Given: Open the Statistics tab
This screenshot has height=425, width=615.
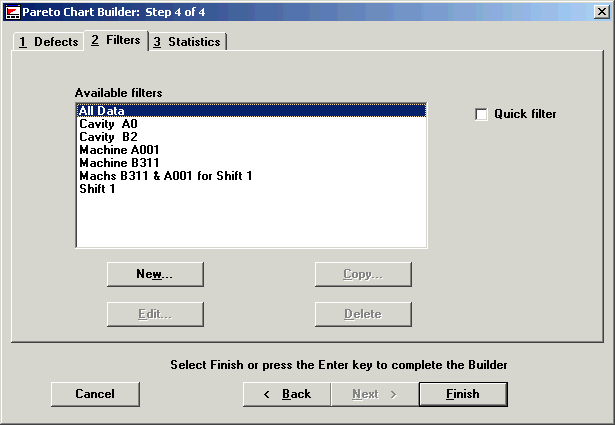Looking at the screenshot, I should tap(187, 42).
